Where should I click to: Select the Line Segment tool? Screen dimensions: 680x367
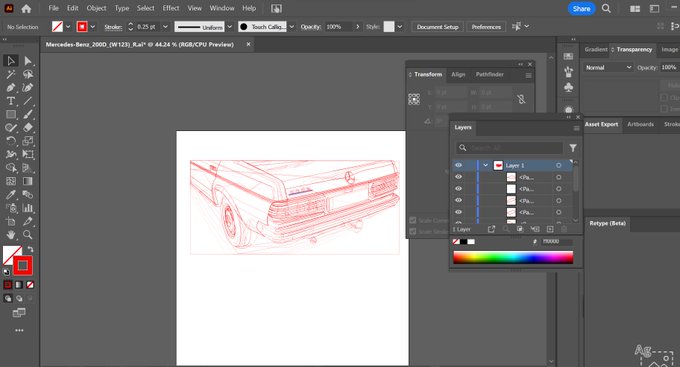[x=28, y=101]
